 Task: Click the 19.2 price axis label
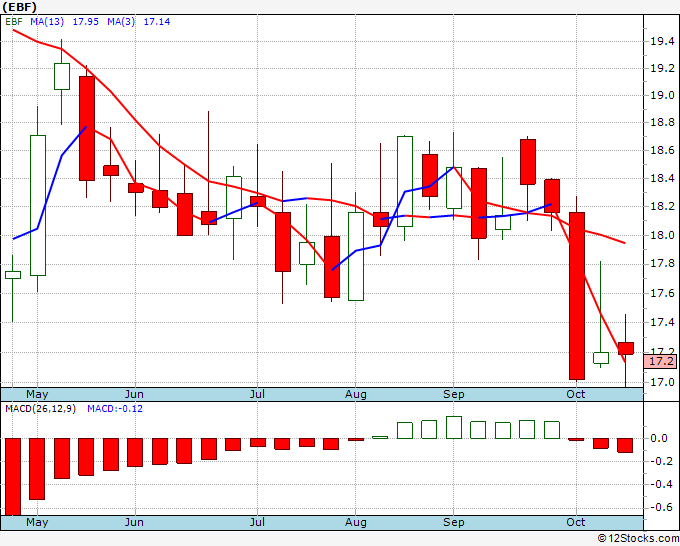click(662, 69)
